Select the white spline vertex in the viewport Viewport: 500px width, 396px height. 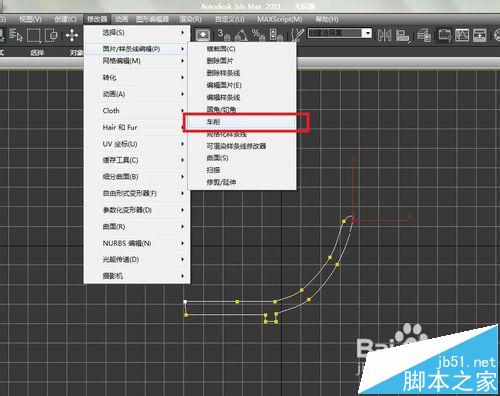tap(185, 302)
